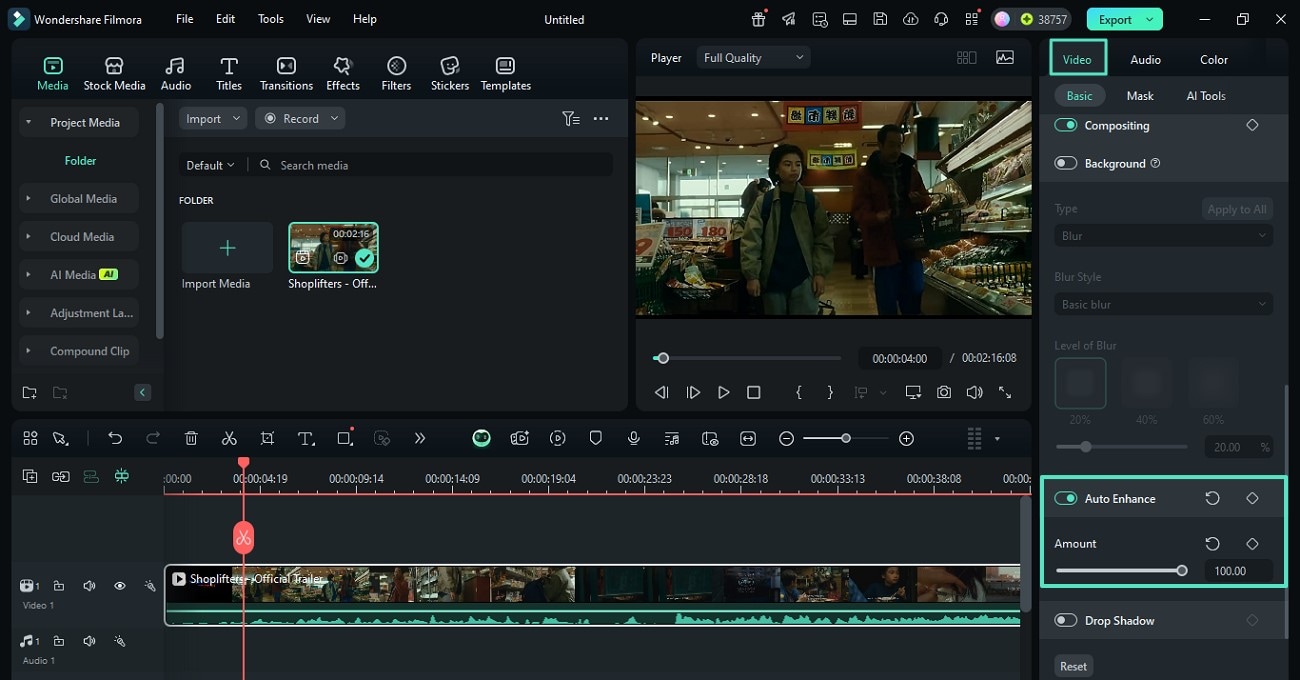1300x680 pixels.
Task: Open the Templates panel
Action: tap(506, 73)
